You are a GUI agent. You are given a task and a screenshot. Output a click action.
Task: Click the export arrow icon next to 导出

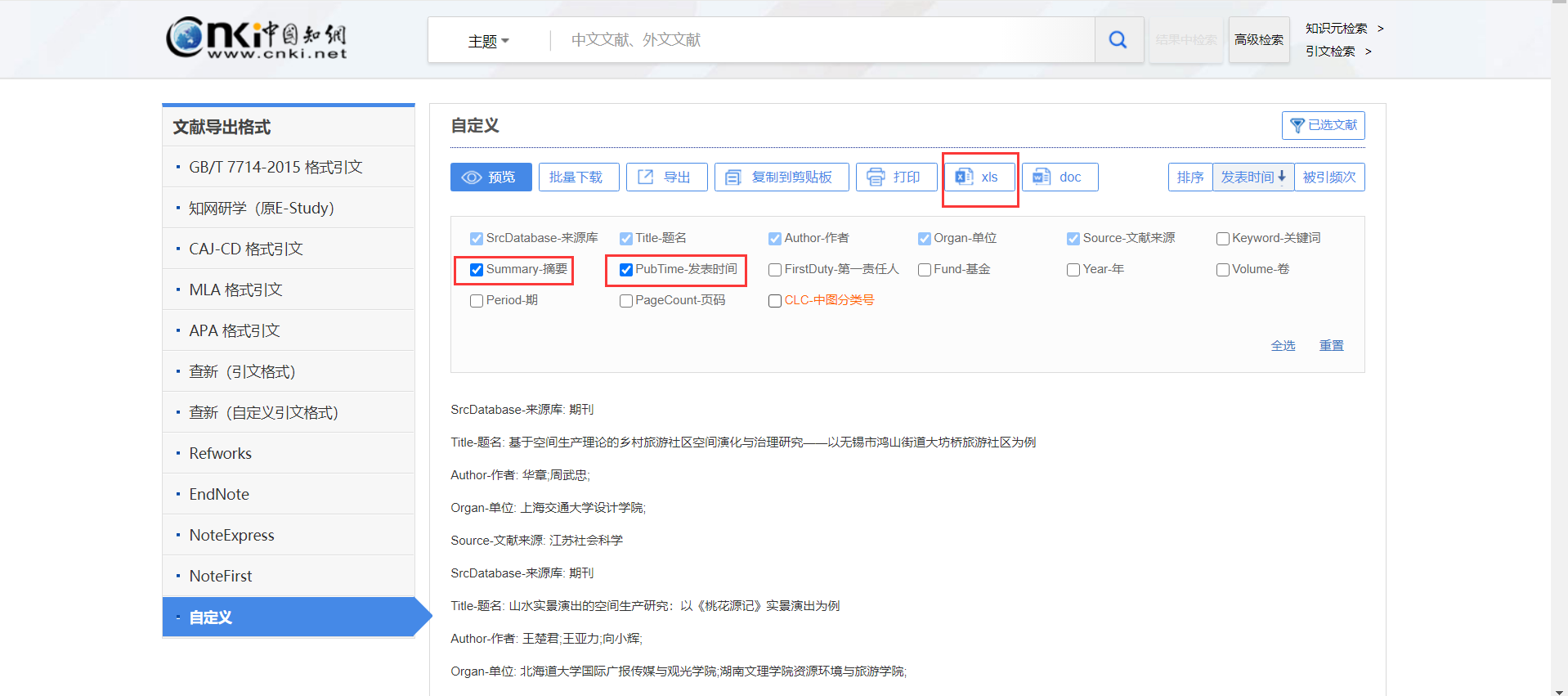point(646,177)
